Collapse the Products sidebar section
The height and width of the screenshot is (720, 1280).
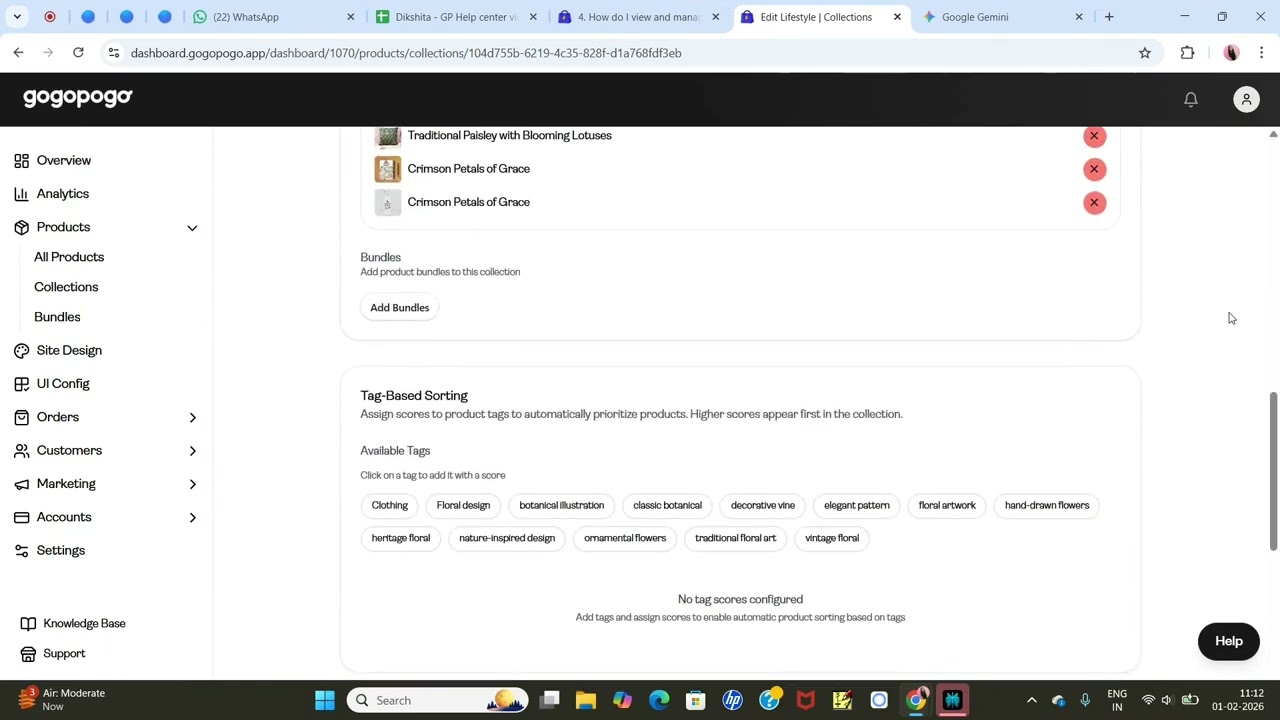click(x=192, y=228)
